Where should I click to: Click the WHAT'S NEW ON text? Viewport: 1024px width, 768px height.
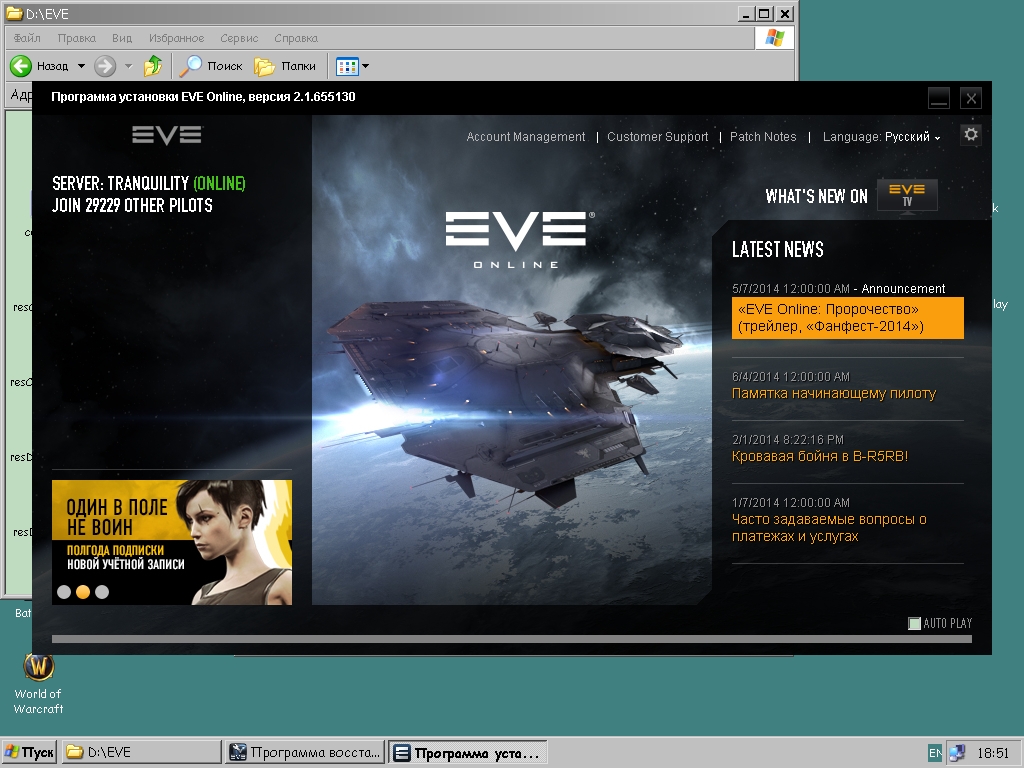[816, 196]
